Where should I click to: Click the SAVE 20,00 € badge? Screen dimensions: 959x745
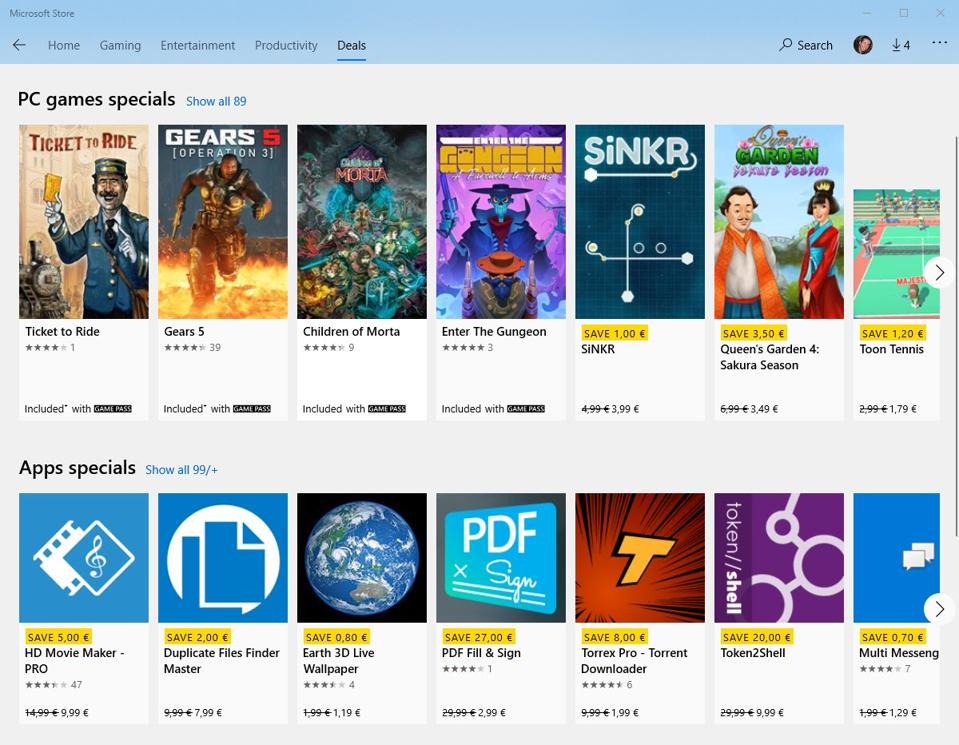pos(757,637)
